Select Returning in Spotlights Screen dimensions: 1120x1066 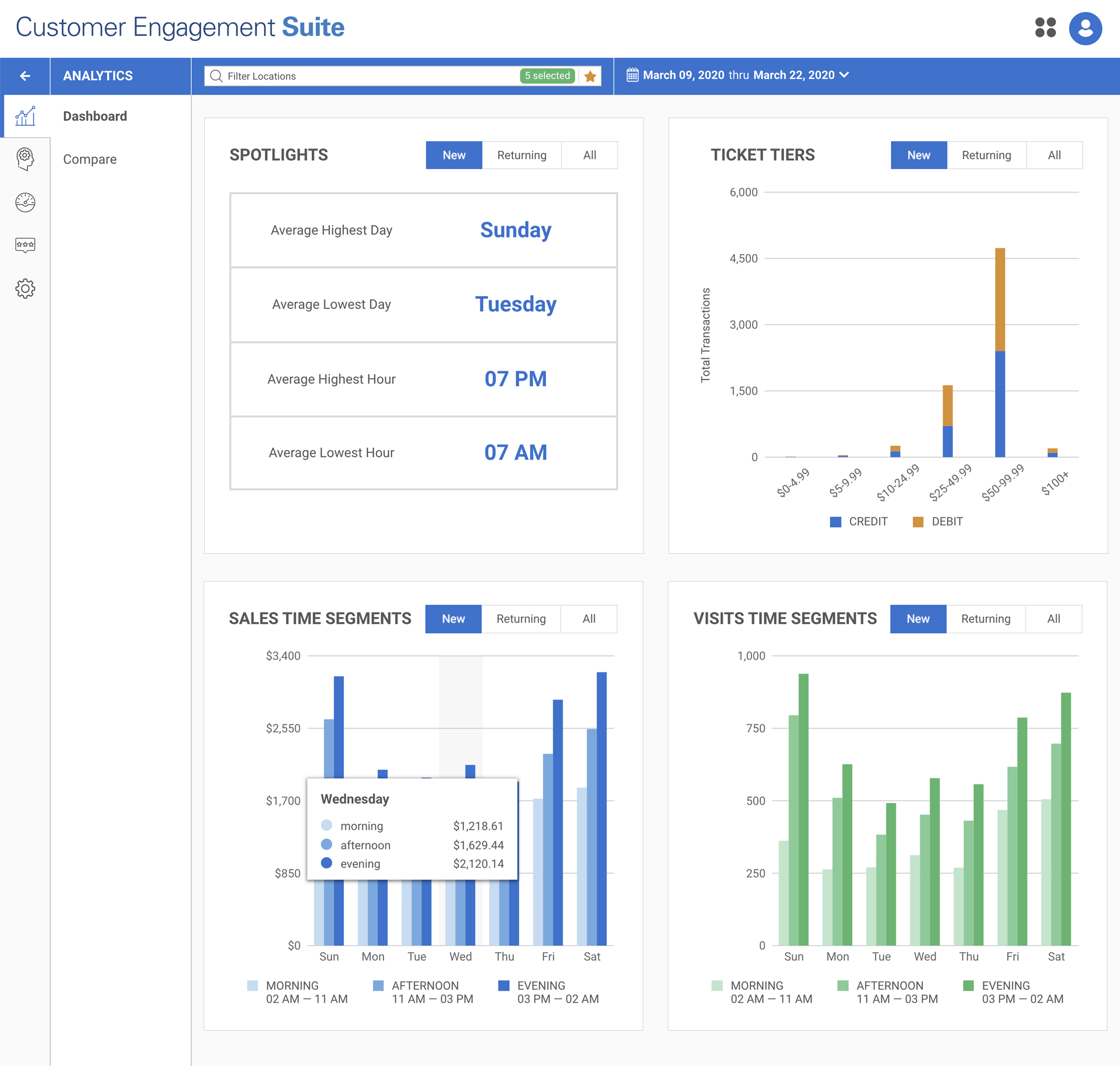[522, 155]
